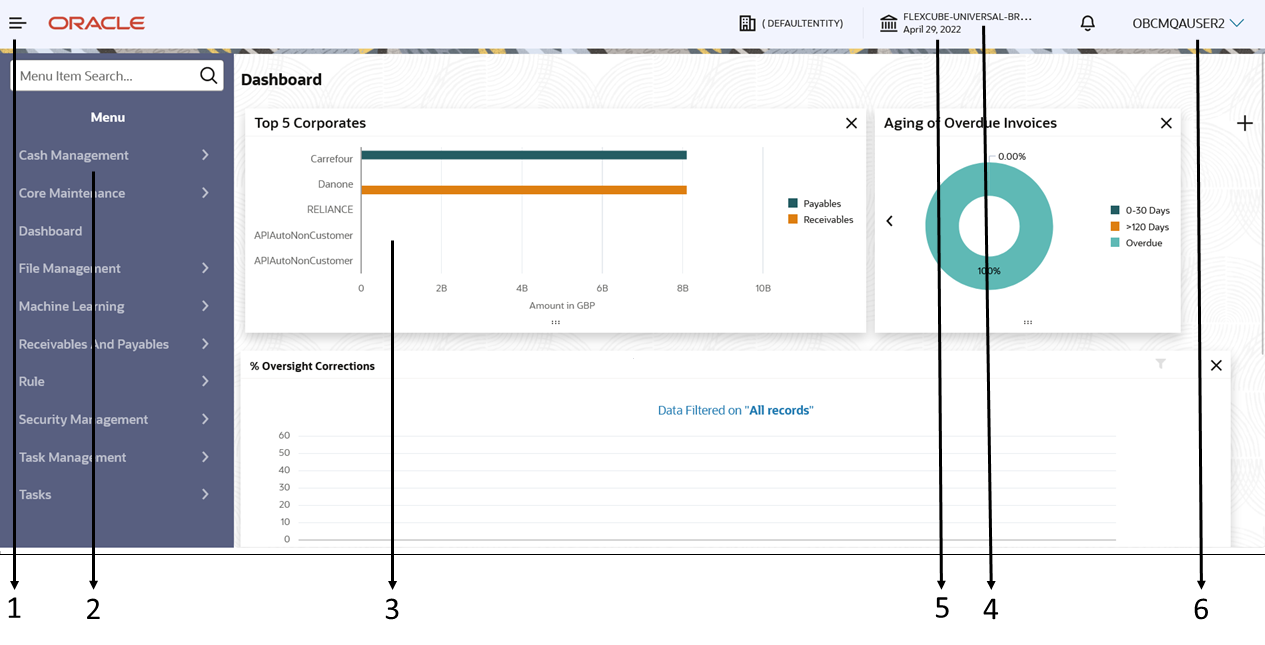Open Dashboard from the side menu
1265x645 pixels.
click(50, 231)
